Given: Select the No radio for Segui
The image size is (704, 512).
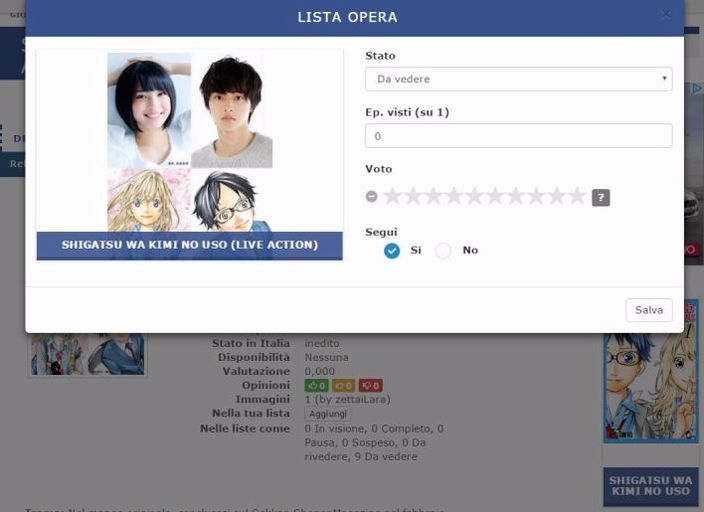Looking at the screenshot, I should tap(443, 251).
